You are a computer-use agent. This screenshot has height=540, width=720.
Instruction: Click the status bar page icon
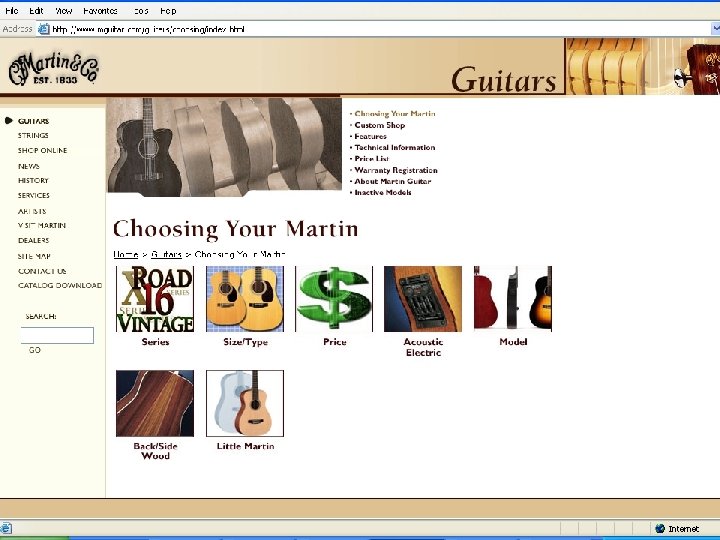[x=6, y=528]
